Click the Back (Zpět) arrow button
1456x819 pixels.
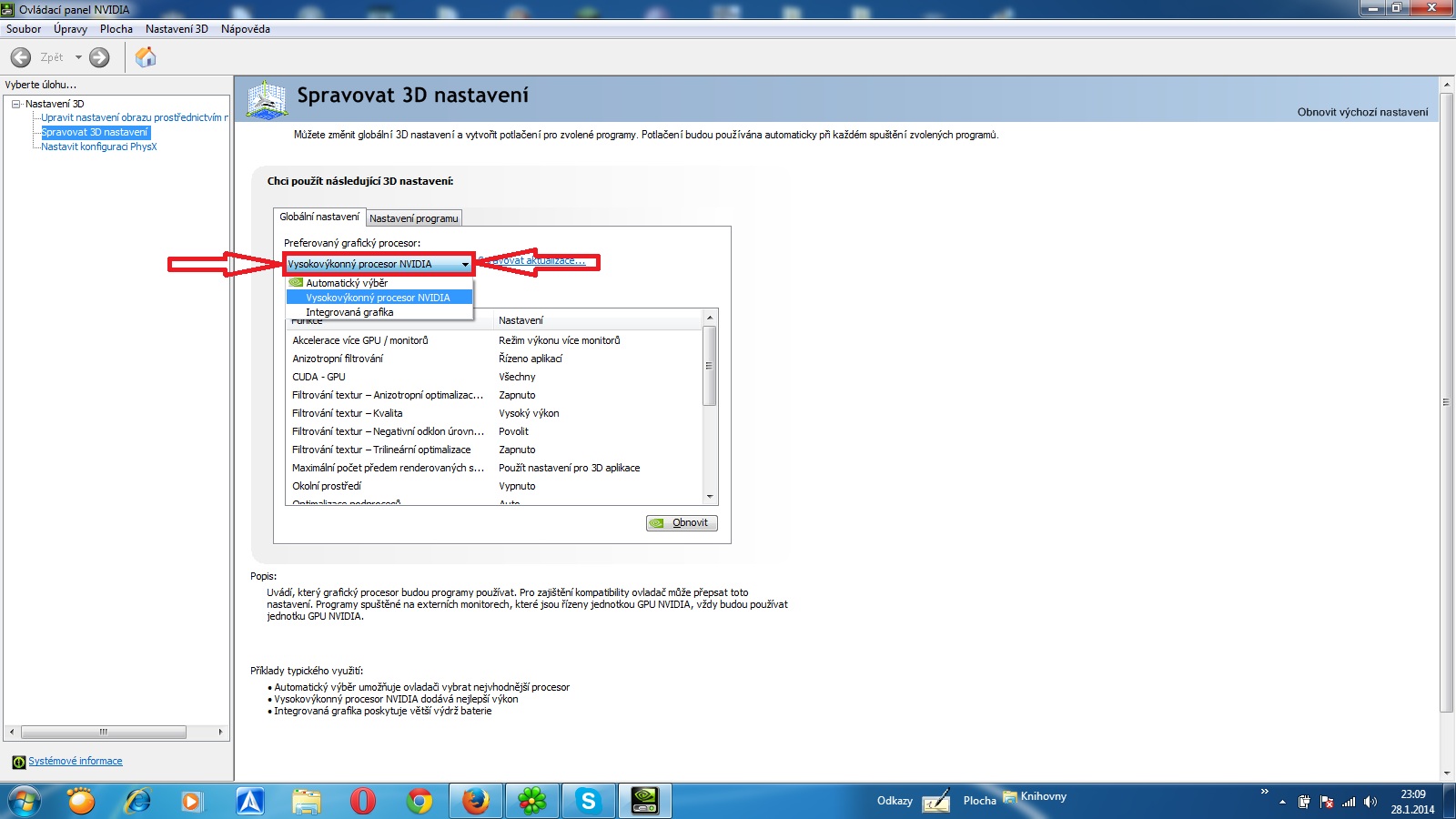[20, 57]
